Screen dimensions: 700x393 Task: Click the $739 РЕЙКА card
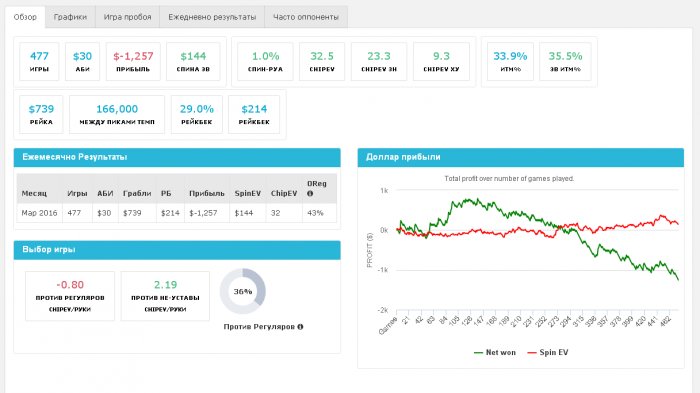click(41, 114)
